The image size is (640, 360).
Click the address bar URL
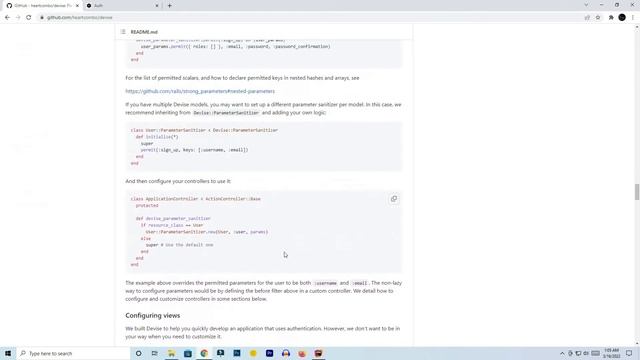point(80,18)
